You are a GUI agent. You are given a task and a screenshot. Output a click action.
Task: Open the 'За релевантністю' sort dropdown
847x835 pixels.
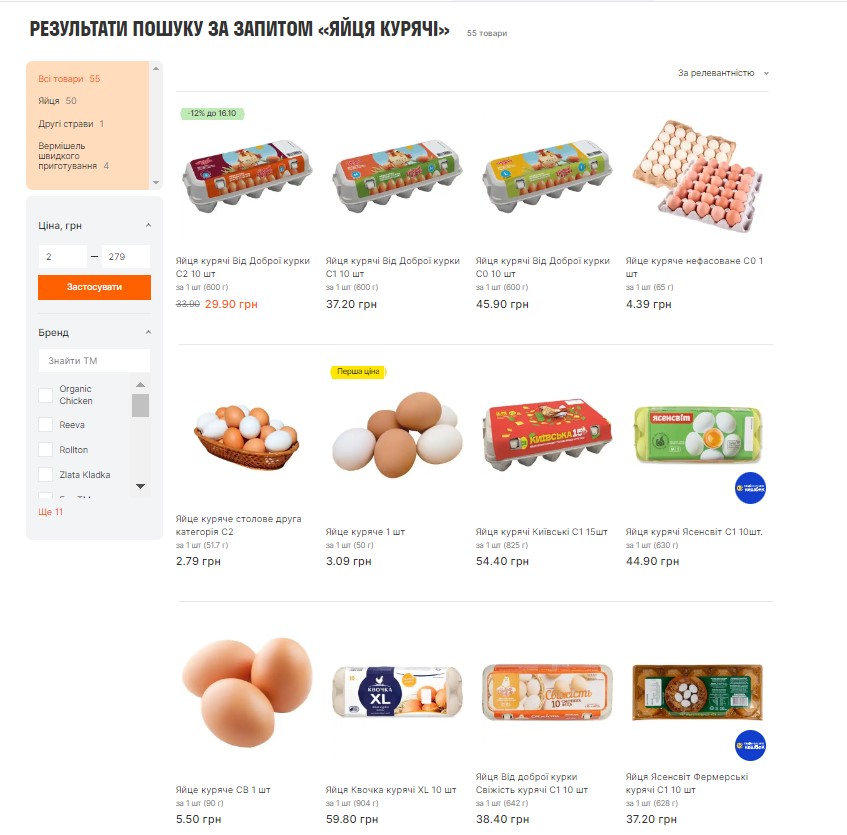(x=723, y=73)
